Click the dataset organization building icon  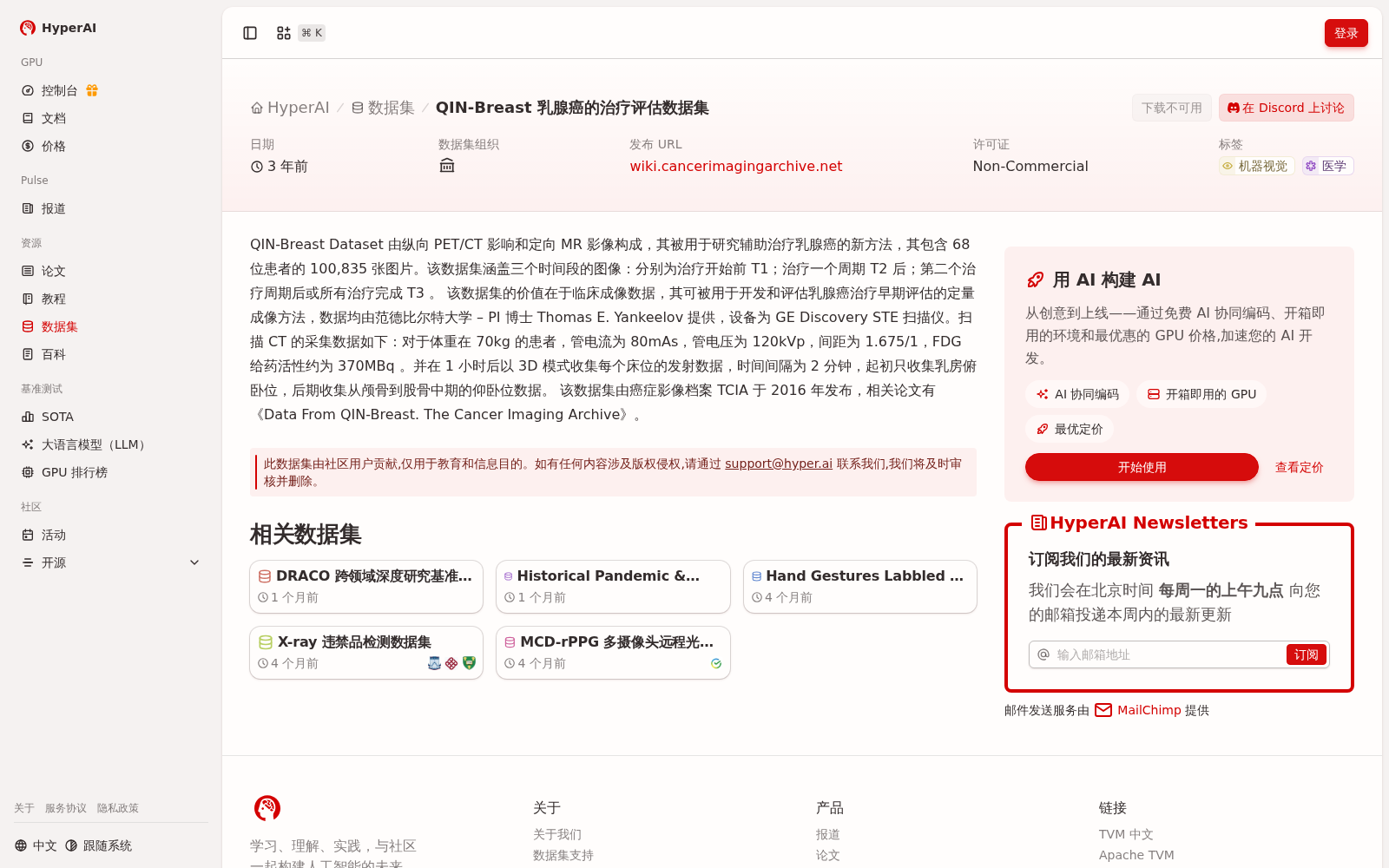[x=447, y=166]
